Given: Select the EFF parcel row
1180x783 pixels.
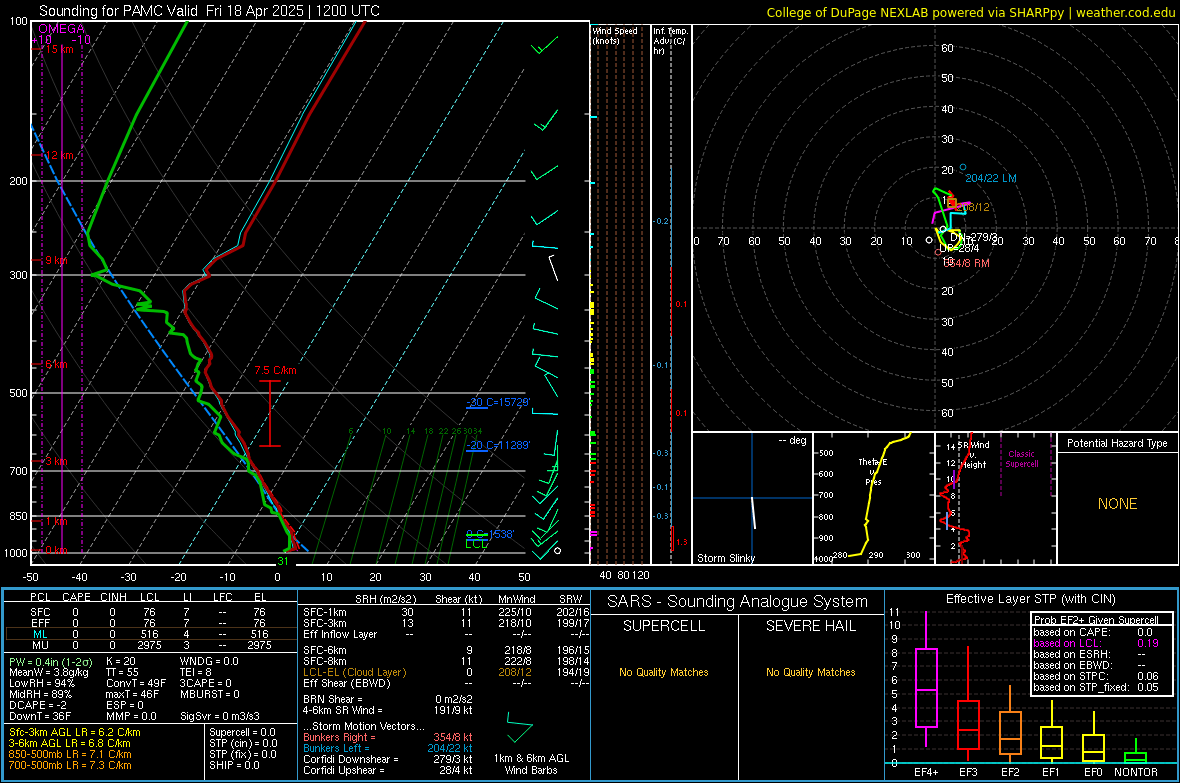Looking at the screenshot, I should click(150, 623).
